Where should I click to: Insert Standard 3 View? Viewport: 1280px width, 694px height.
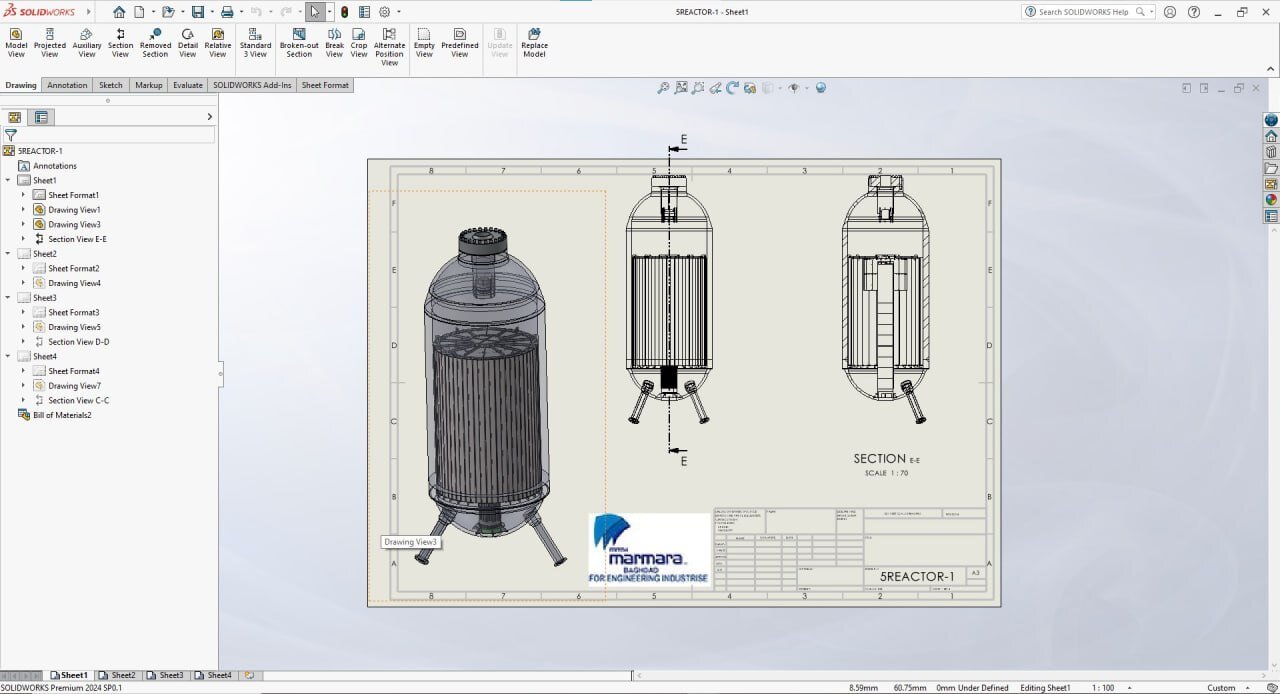(255, 43)
